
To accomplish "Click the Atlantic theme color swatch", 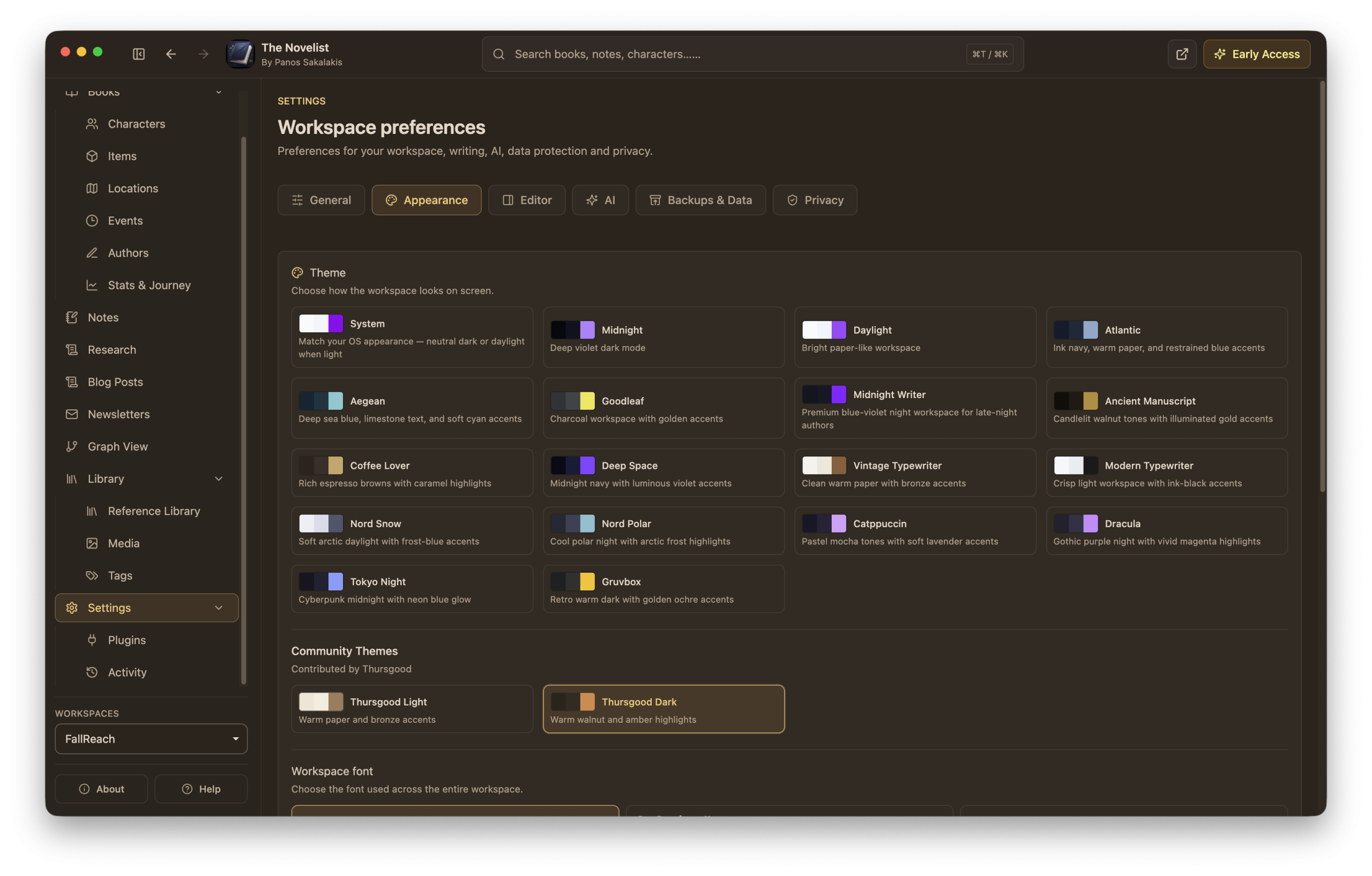I will point(1075,330).
